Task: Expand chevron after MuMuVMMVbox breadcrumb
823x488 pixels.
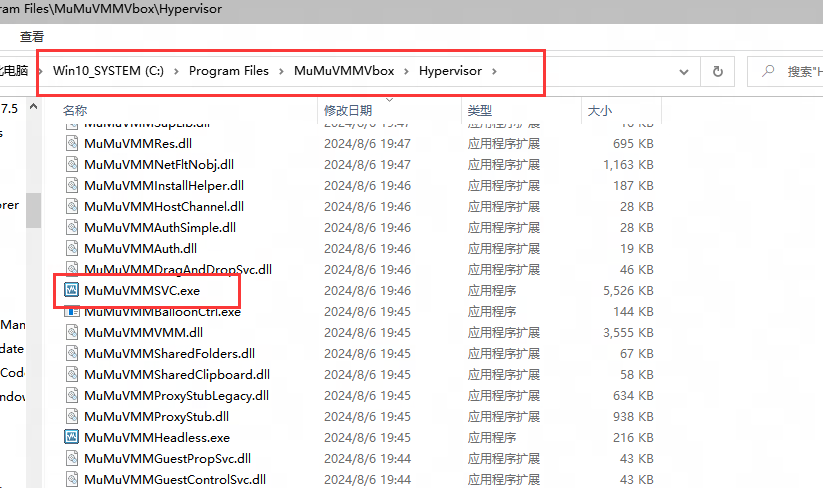Action: pos(406,71)
